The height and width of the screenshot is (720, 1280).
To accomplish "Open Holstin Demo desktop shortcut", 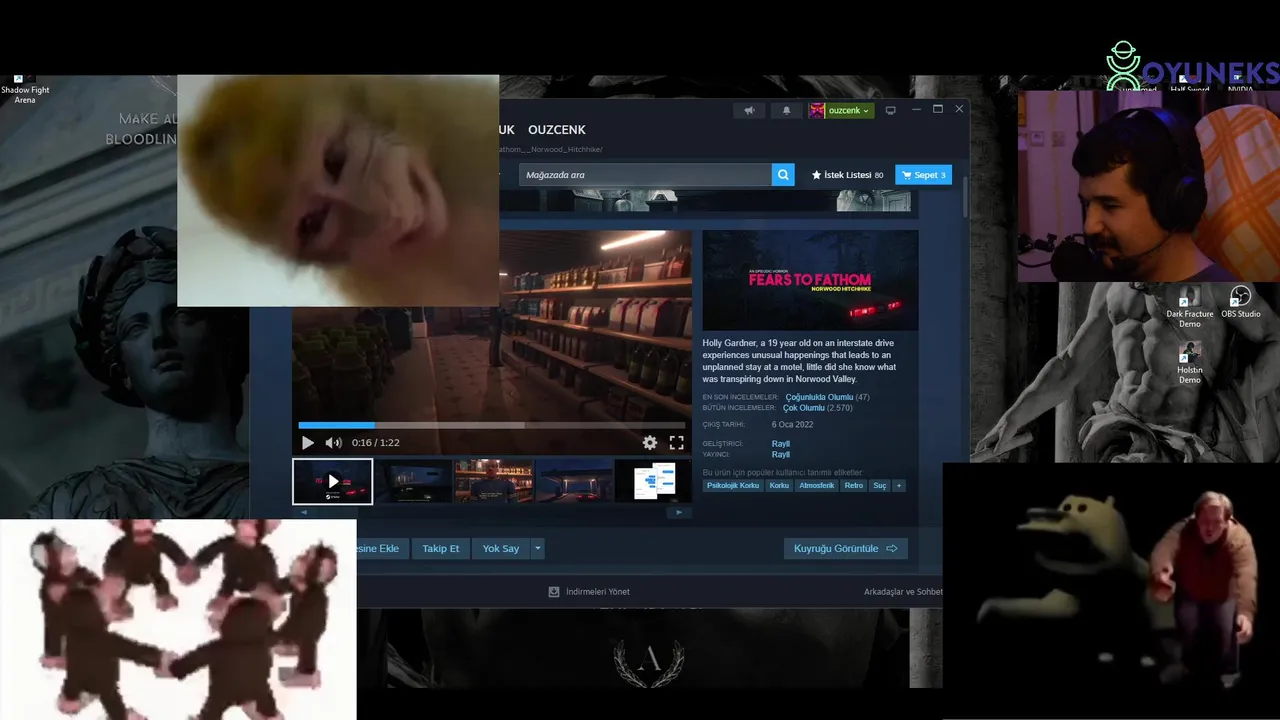I will pyautogui.click(x=1190, y=364).
